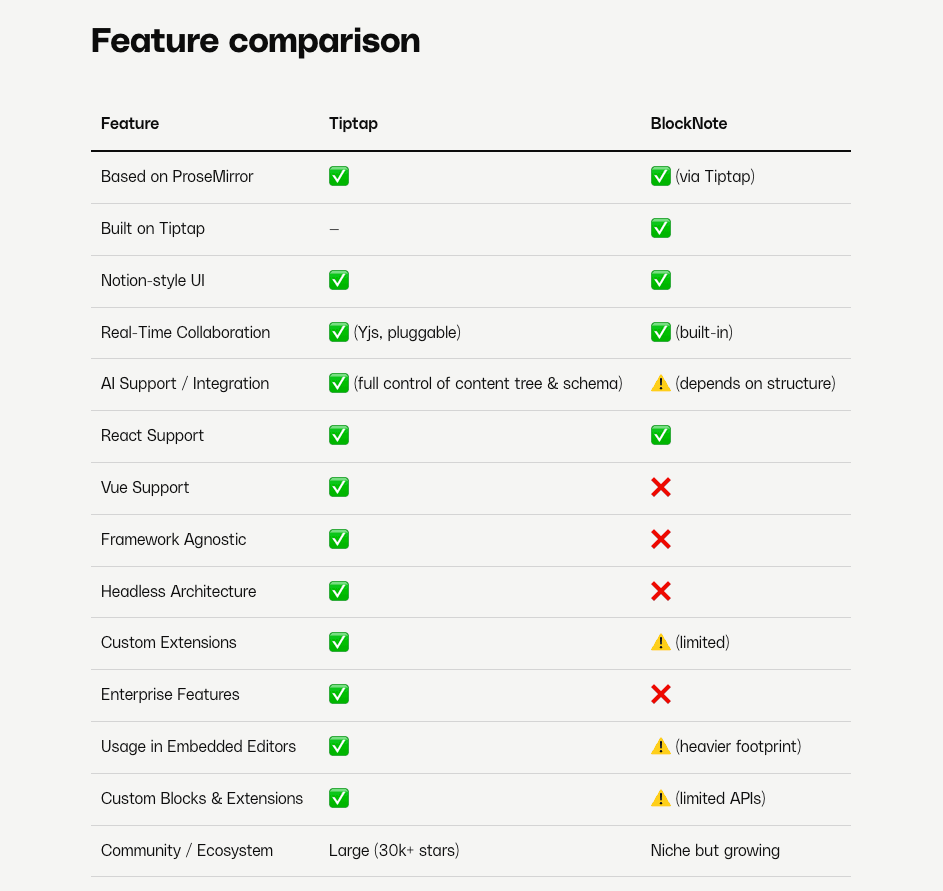Click the BlockNote column header
943x891 pixels.
(689, 123)
